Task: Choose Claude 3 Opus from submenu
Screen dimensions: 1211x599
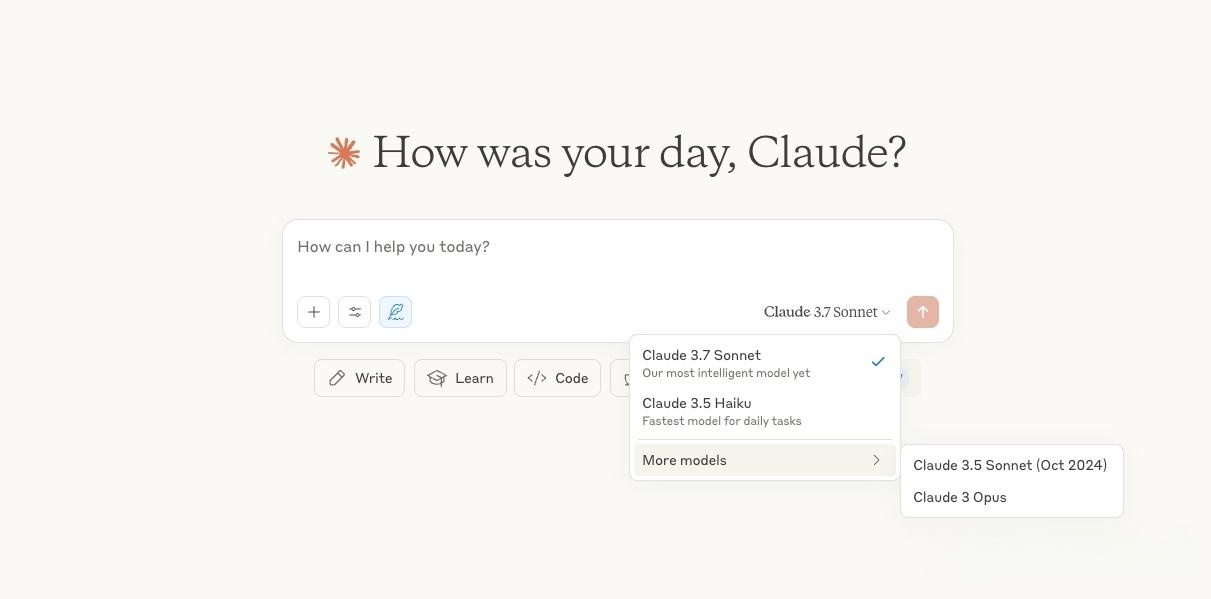Action: 960,497
